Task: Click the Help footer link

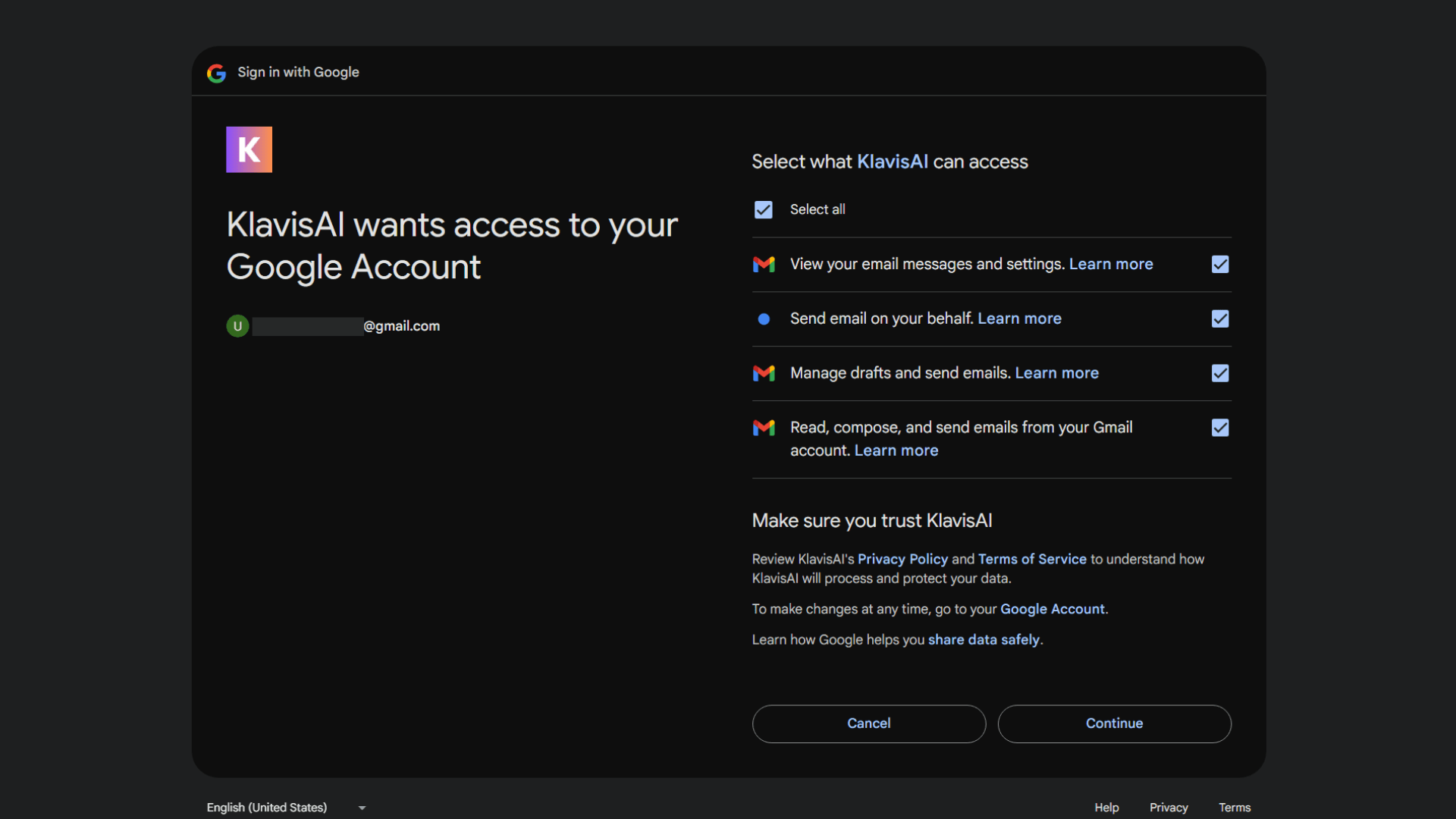Action: click(1106, 808)
